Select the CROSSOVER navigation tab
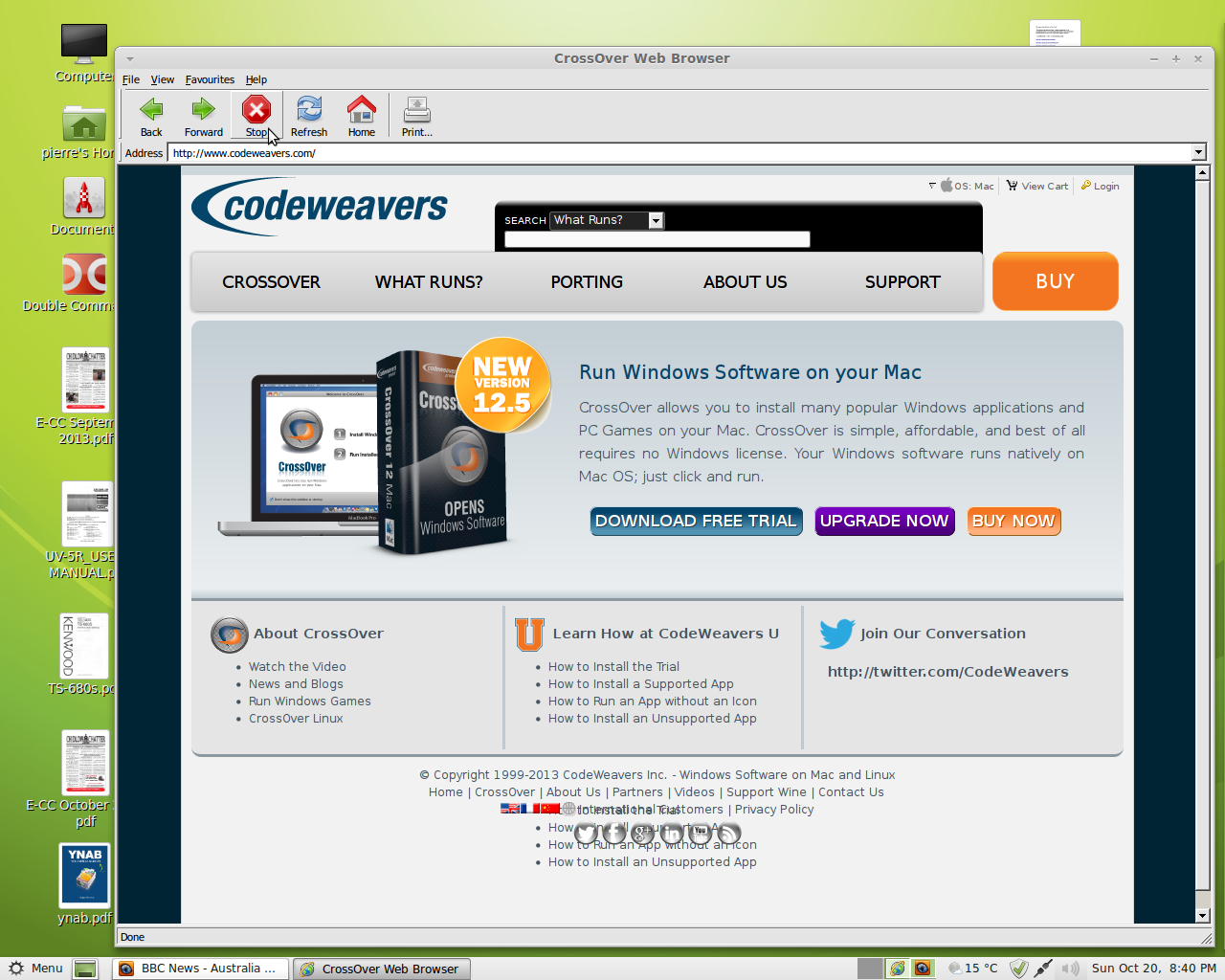 pyautogui.click(x=271, y=282)
